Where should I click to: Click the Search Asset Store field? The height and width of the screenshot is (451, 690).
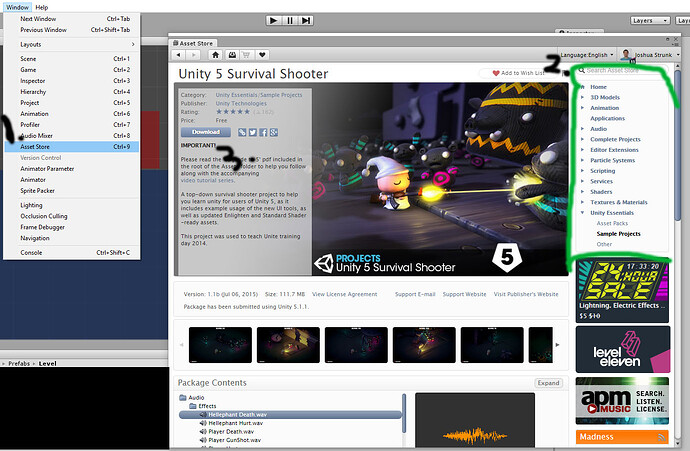tap(621, 70)
